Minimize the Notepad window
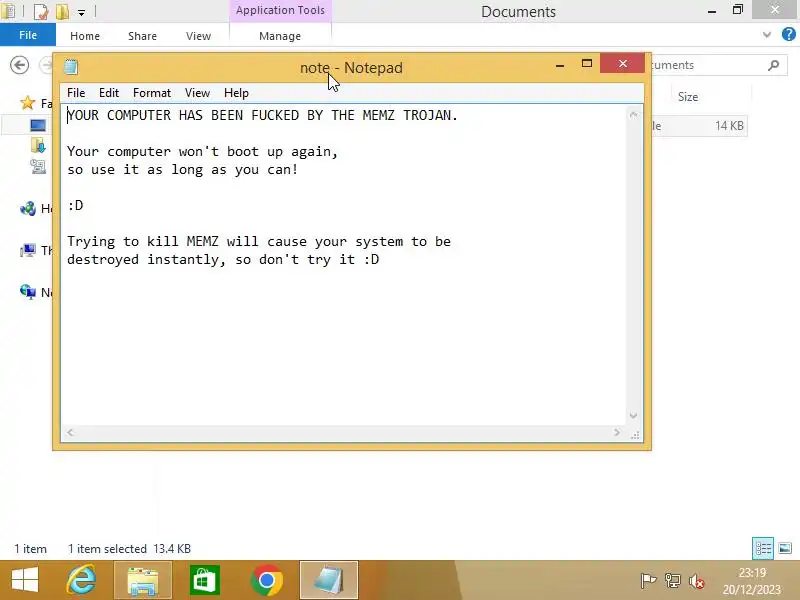Image resolution: width=800 pixels, height=600 pixels. (560, 65)
